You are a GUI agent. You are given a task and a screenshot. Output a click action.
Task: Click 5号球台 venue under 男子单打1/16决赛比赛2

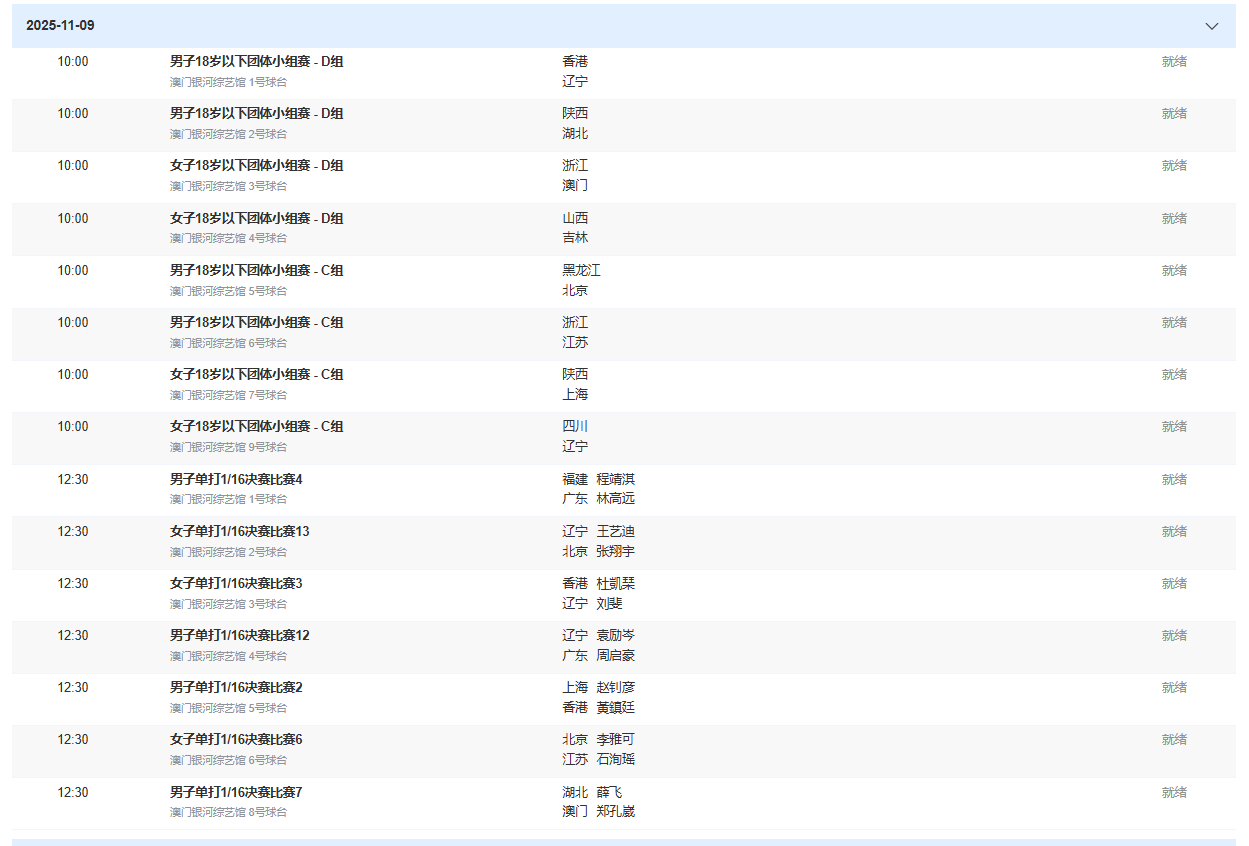point(228,708)
